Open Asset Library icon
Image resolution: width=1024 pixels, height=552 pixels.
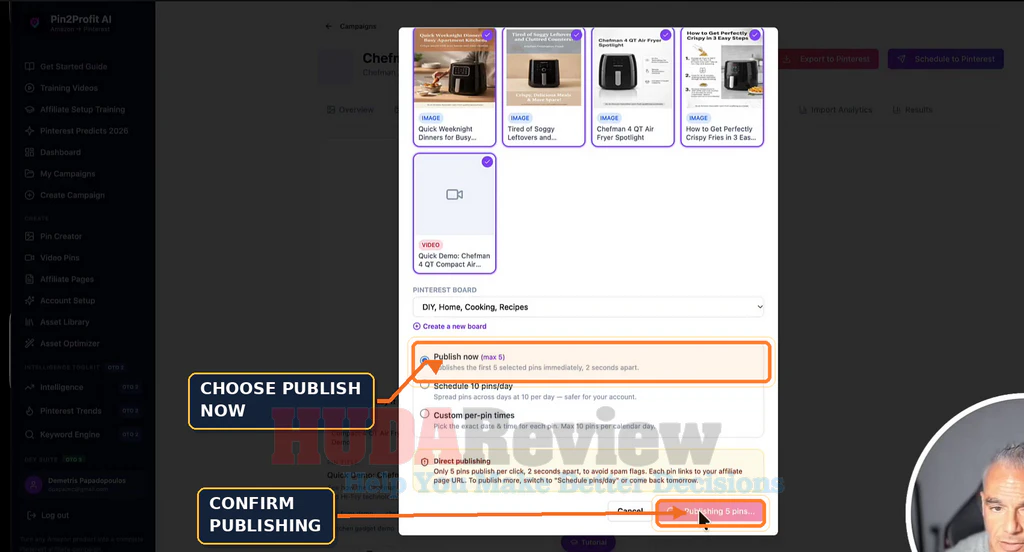29,322
